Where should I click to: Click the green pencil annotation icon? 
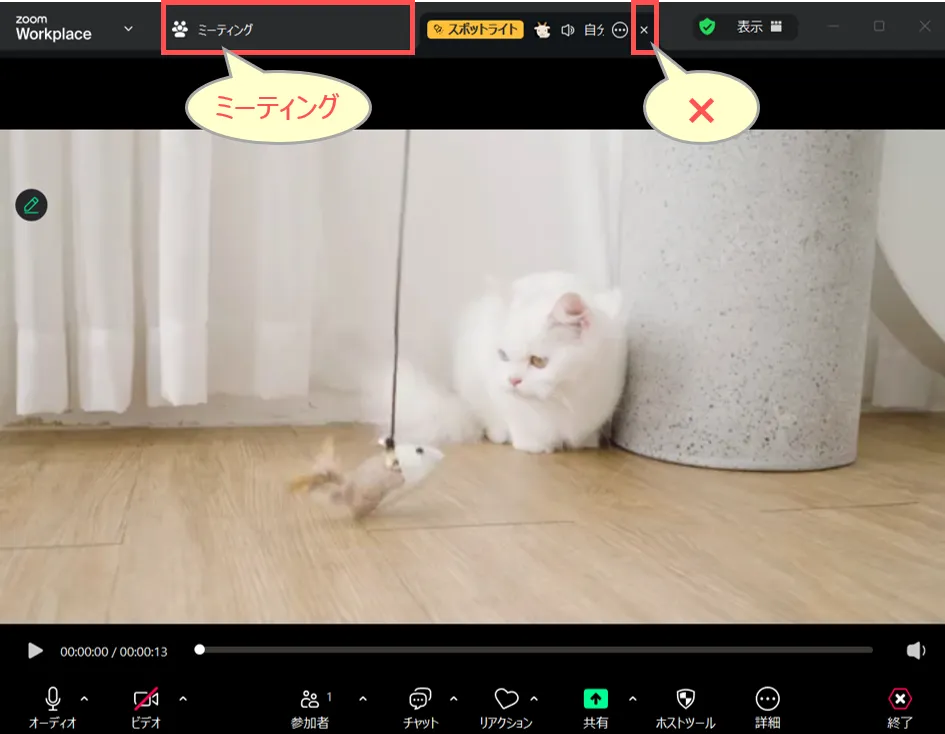(31, 205)
